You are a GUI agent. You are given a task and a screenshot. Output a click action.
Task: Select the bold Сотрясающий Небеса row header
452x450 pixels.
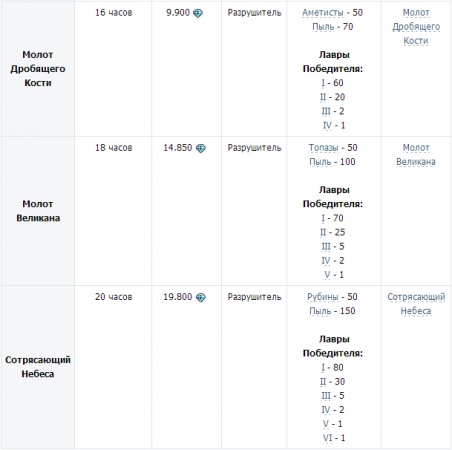(38, 367)
